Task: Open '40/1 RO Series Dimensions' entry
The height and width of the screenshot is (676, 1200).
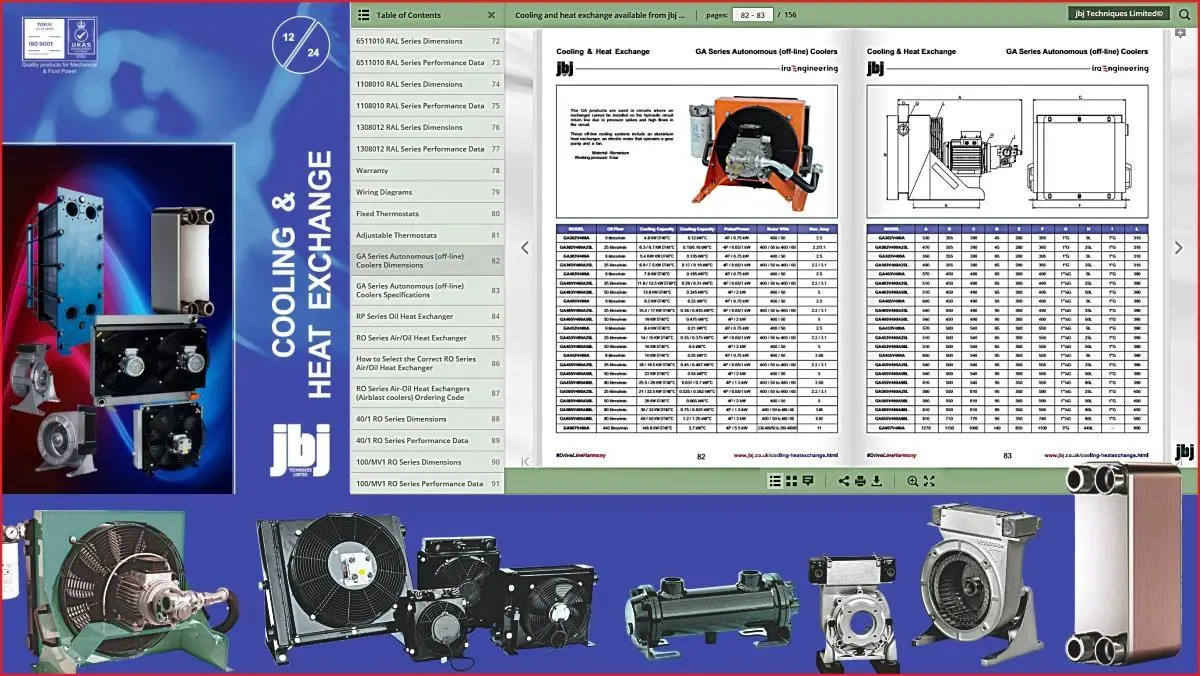Action: click(427, 419)
